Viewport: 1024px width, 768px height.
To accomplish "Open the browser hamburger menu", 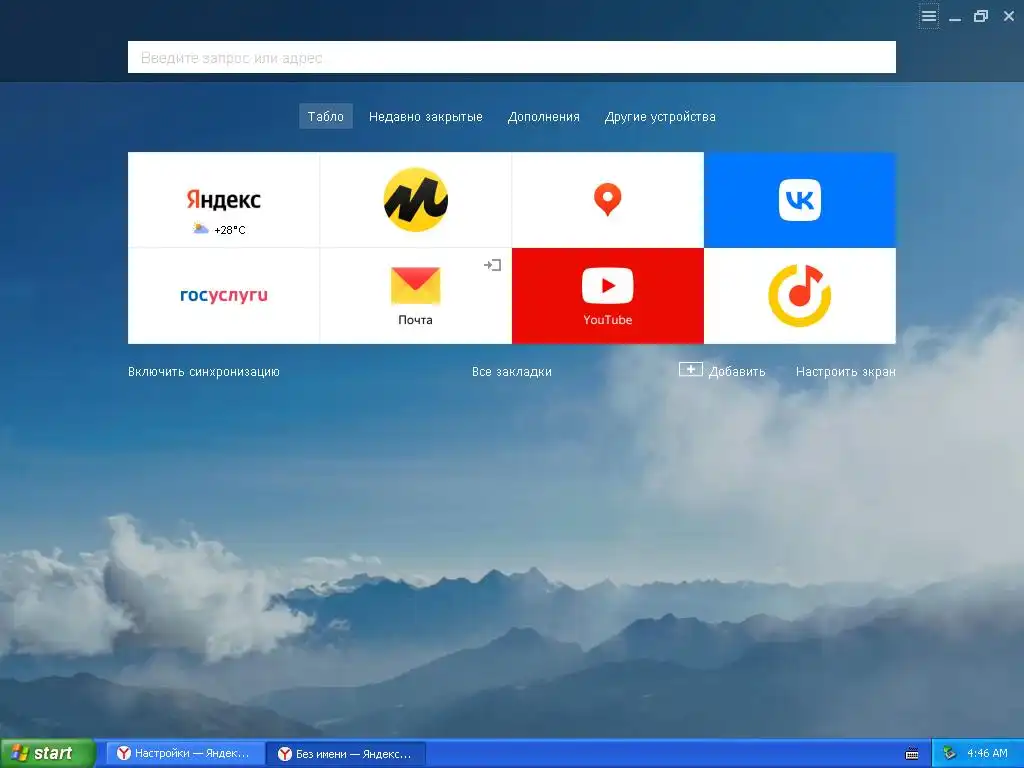I will [929, 16].
